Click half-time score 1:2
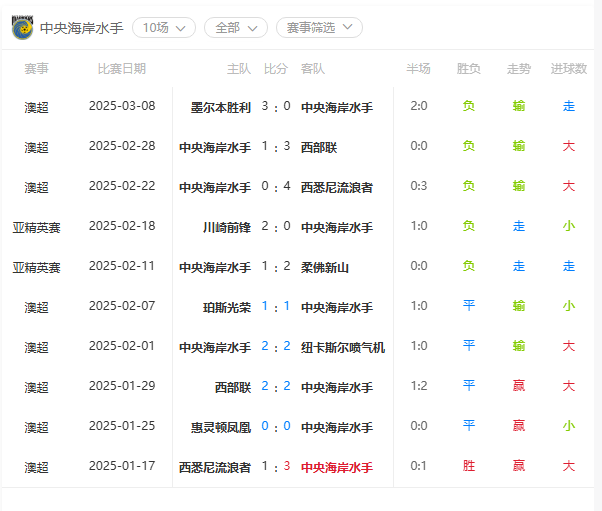 coord(418,385)
